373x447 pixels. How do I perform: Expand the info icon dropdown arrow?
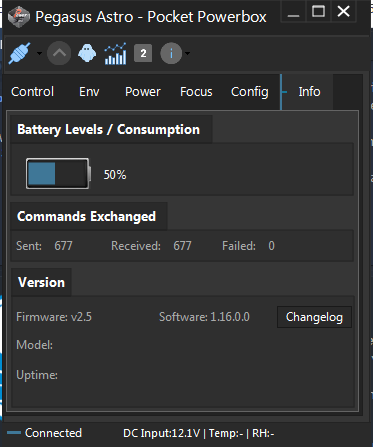pos(187,53)
